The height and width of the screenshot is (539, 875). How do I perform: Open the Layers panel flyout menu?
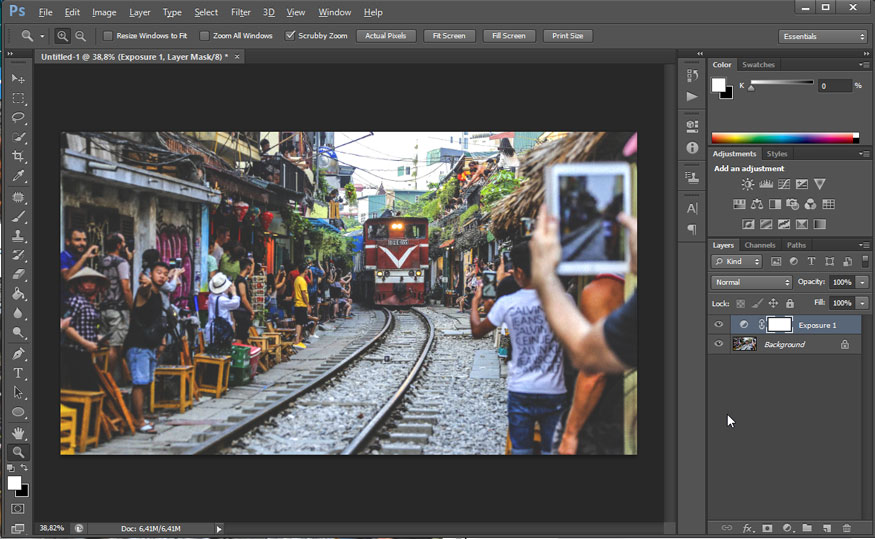point(863,245)
